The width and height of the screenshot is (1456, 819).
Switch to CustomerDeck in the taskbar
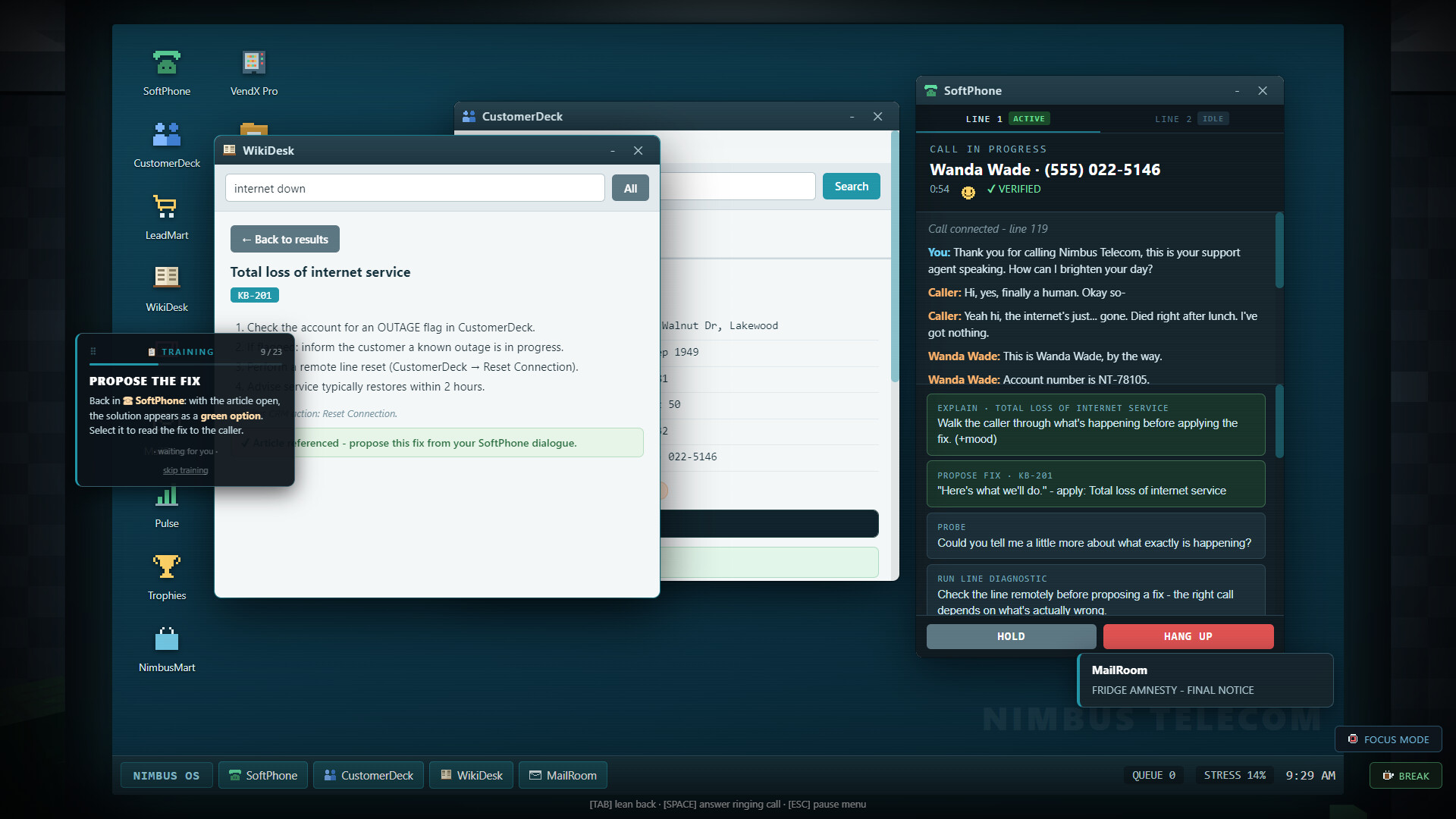click(x=369, y=775)
